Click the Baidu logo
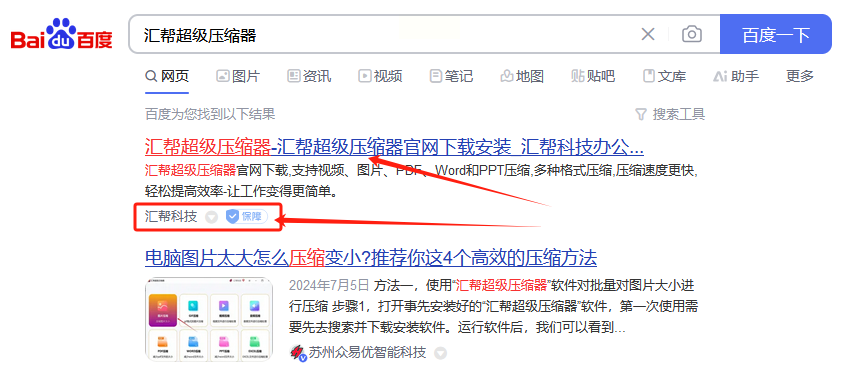Screen dimensions: 858x381 point(61,35)
